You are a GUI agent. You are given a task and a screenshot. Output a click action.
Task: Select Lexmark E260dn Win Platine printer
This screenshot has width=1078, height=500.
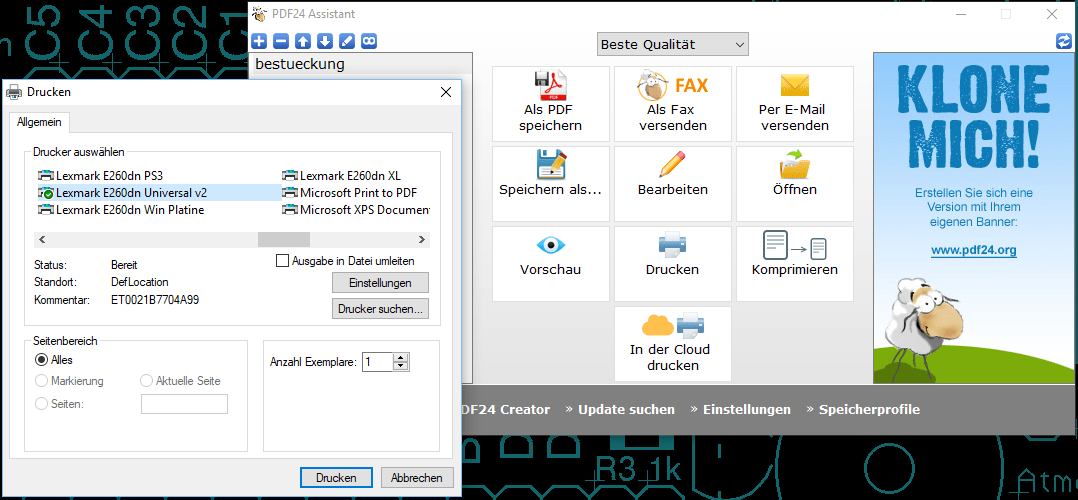pyautogui.click(x=121, y=210)
